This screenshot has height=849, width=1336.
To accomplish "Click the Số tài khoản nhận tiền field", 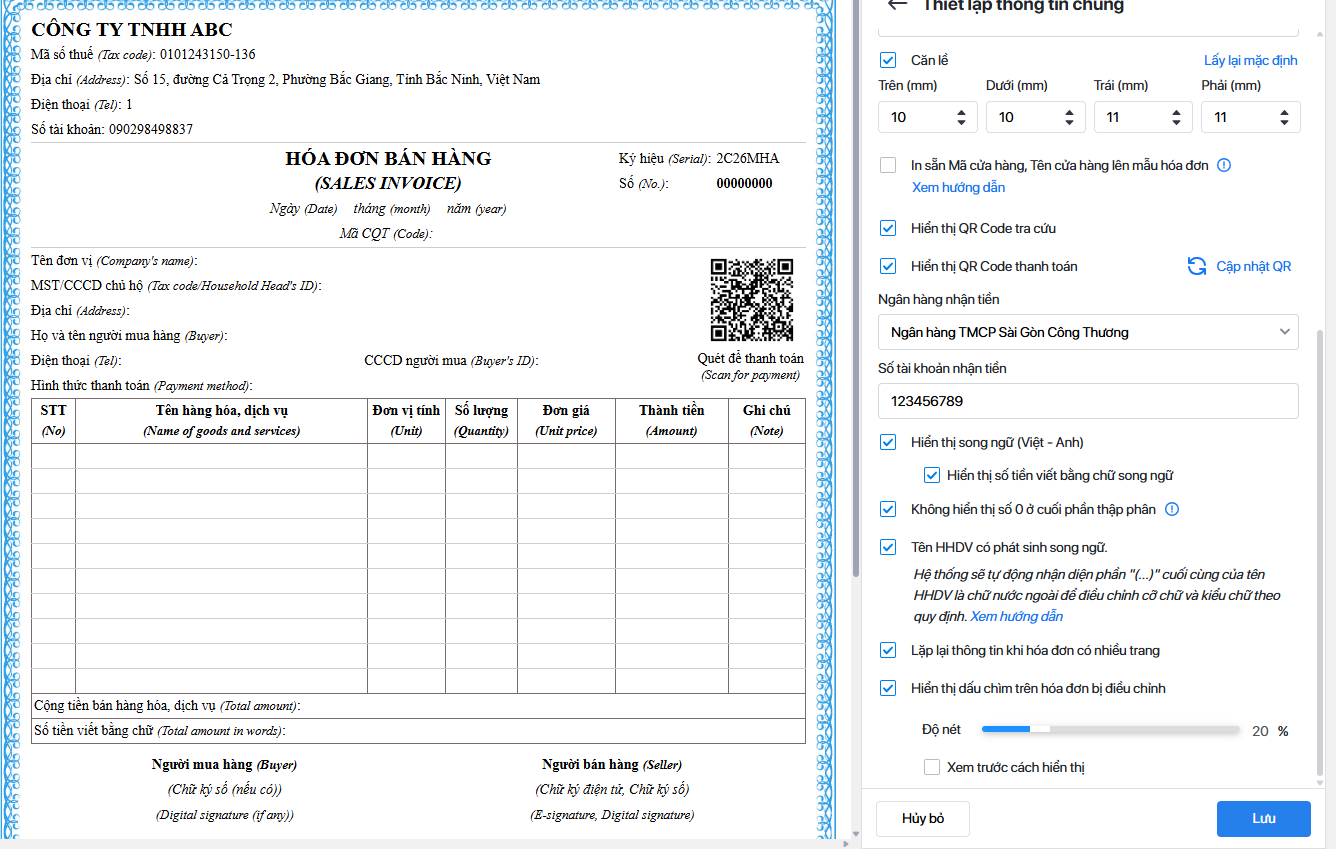I will point(1087,401).
